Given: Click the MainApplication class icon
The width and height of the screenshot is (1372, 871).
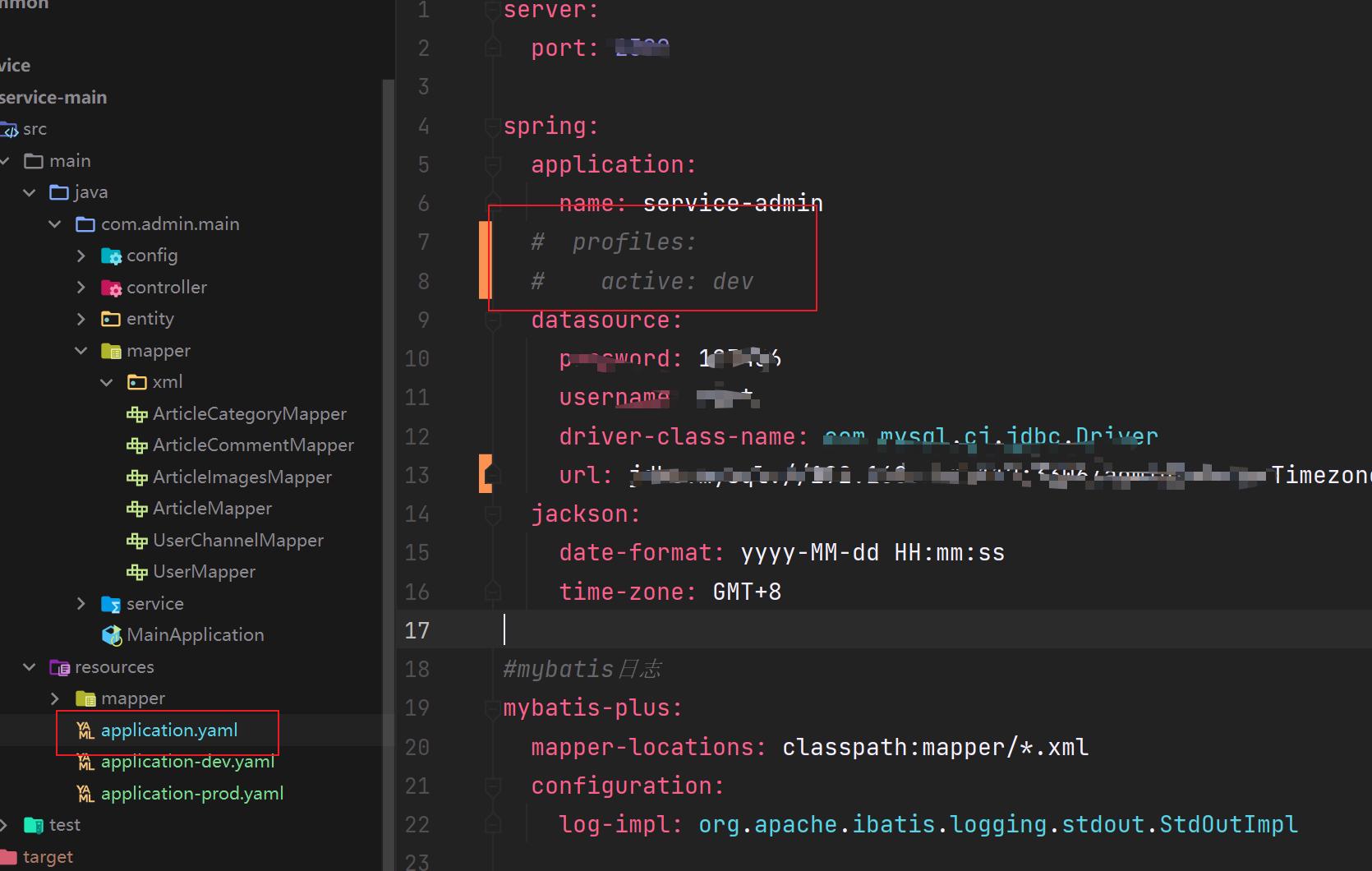Looking at the screenshot, I should pos(112,634).
